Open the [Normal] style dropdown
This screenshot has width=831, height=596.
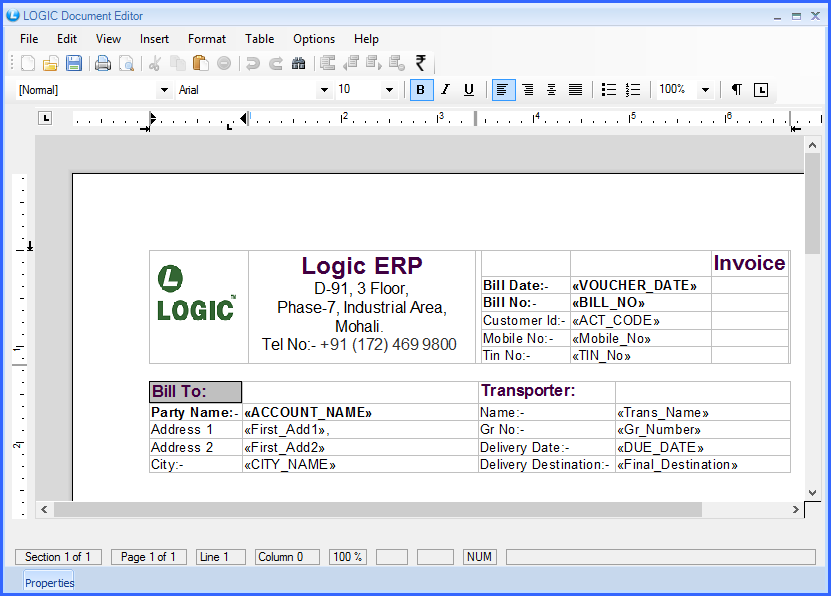[164, 90]
